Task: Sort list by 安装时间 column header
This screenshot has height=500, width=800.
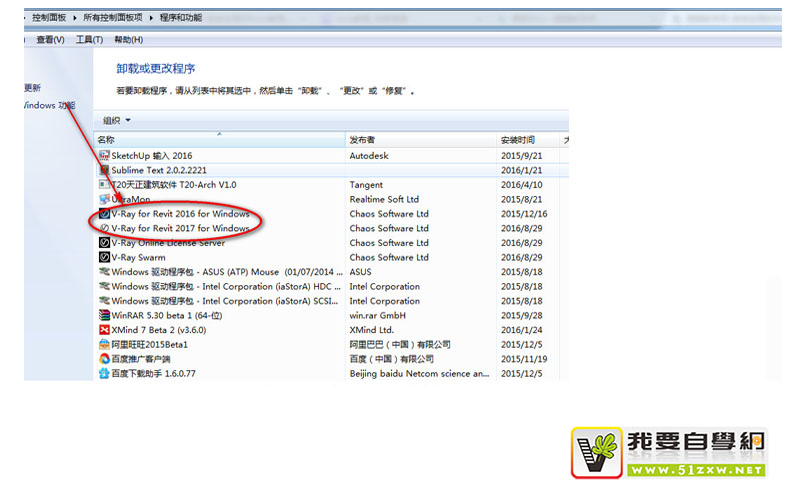Action: [x=518, y=140]
